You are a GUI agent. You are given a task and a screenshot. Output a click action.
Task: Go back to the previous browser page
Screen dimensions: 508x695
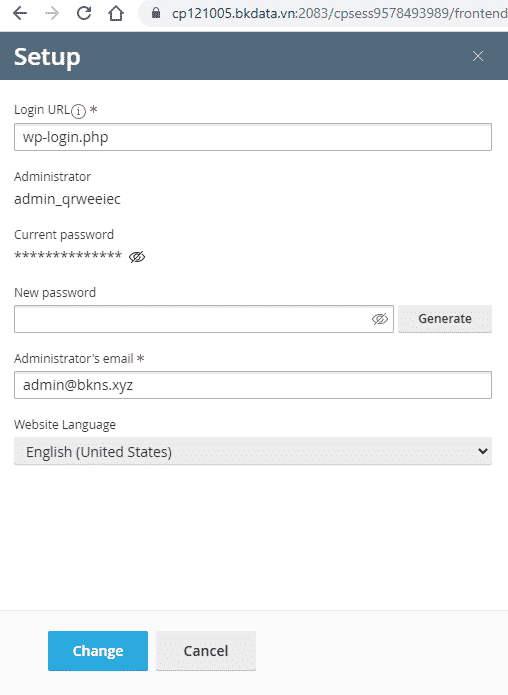[x=20, y=13]
